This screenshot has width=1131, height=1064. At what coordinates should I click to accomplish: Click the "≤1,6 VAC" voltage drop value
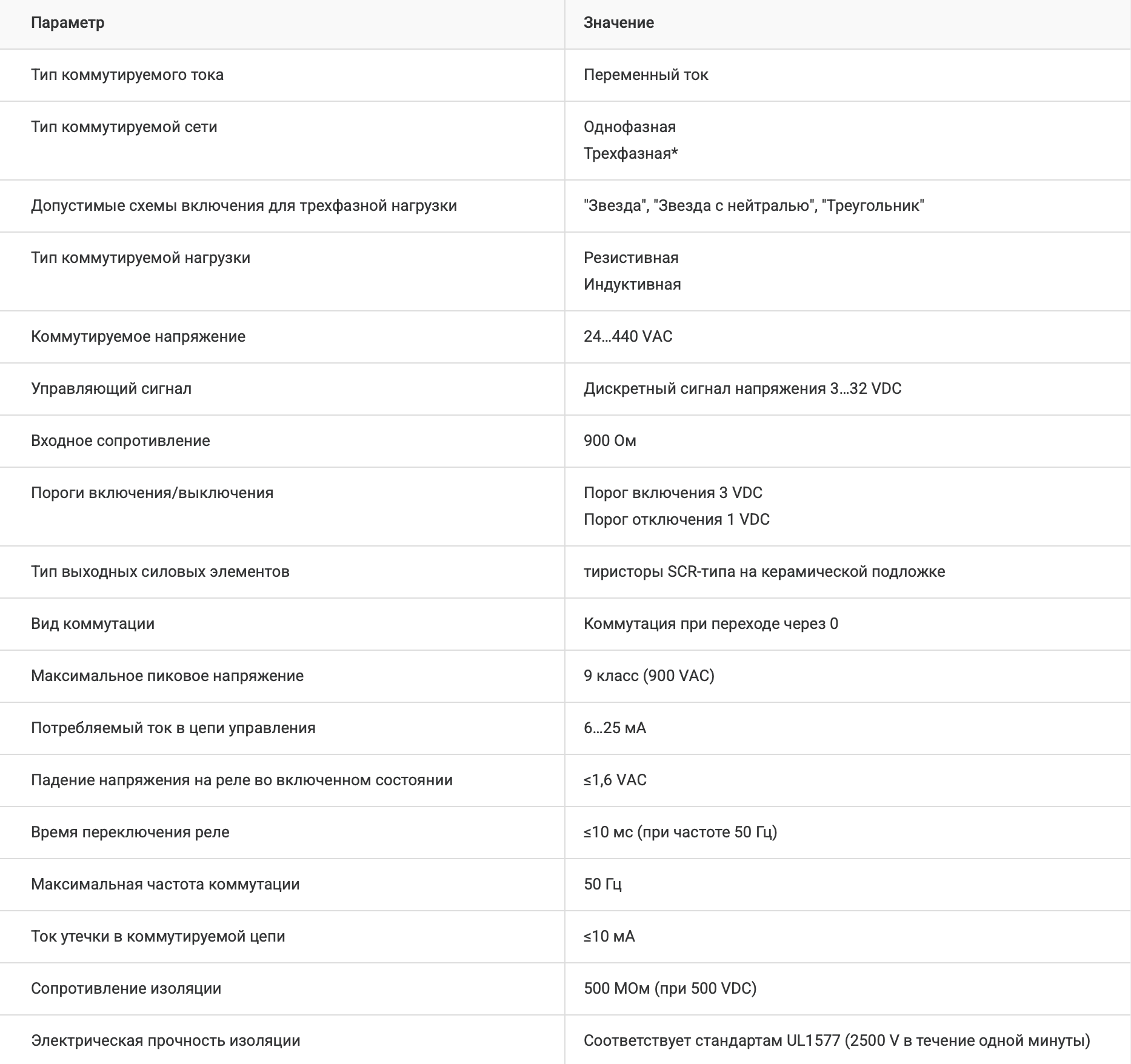[x=615, y=780]
